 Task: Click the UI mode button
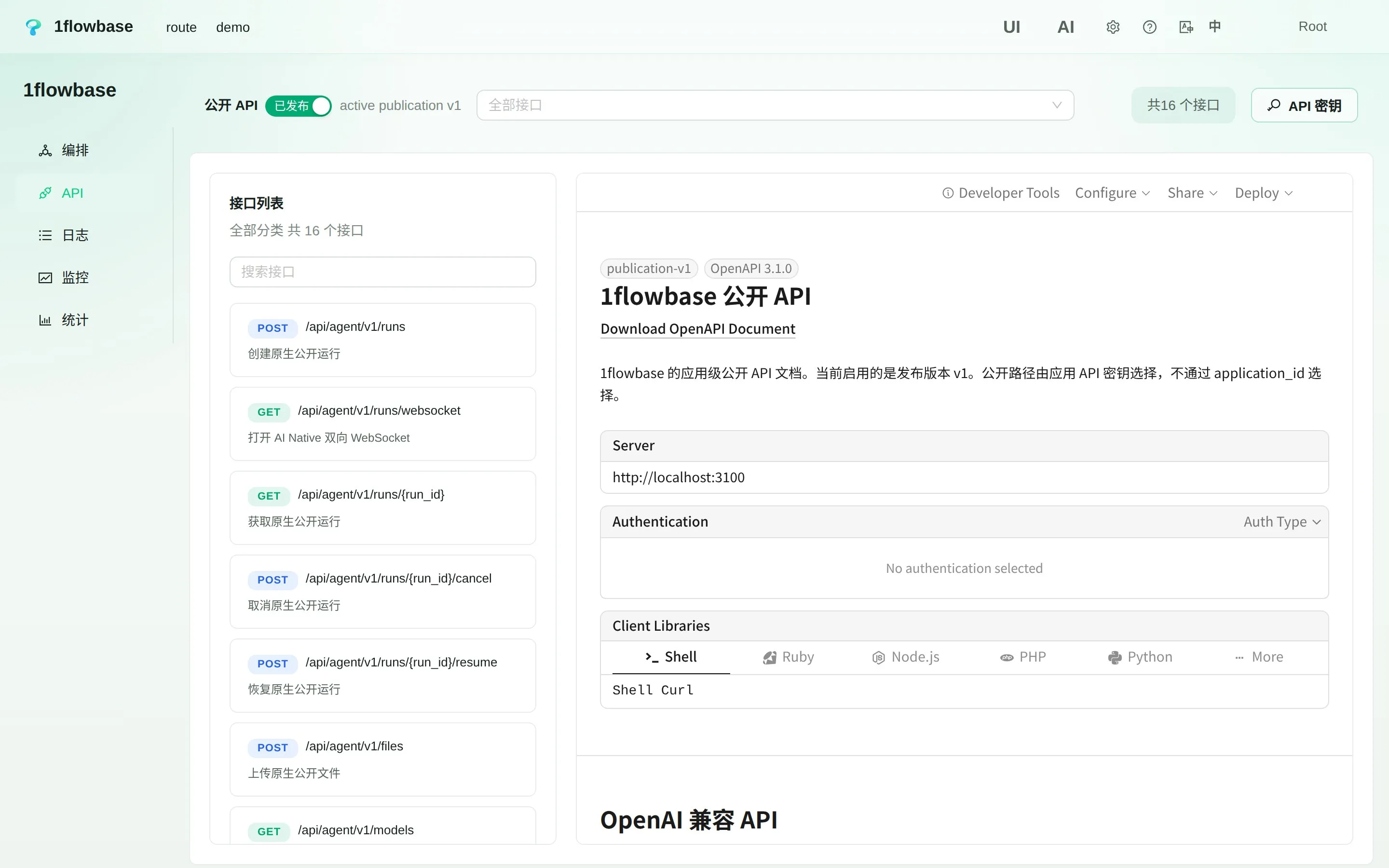[1011, 27]
